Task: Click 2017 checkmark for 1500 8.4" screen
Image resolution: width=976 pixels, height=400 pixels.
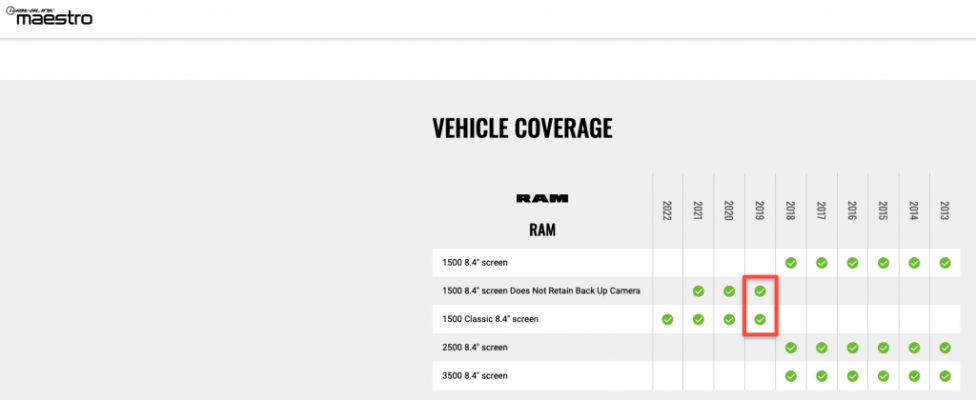Action: pyautogui.click(x=822, y=263)
